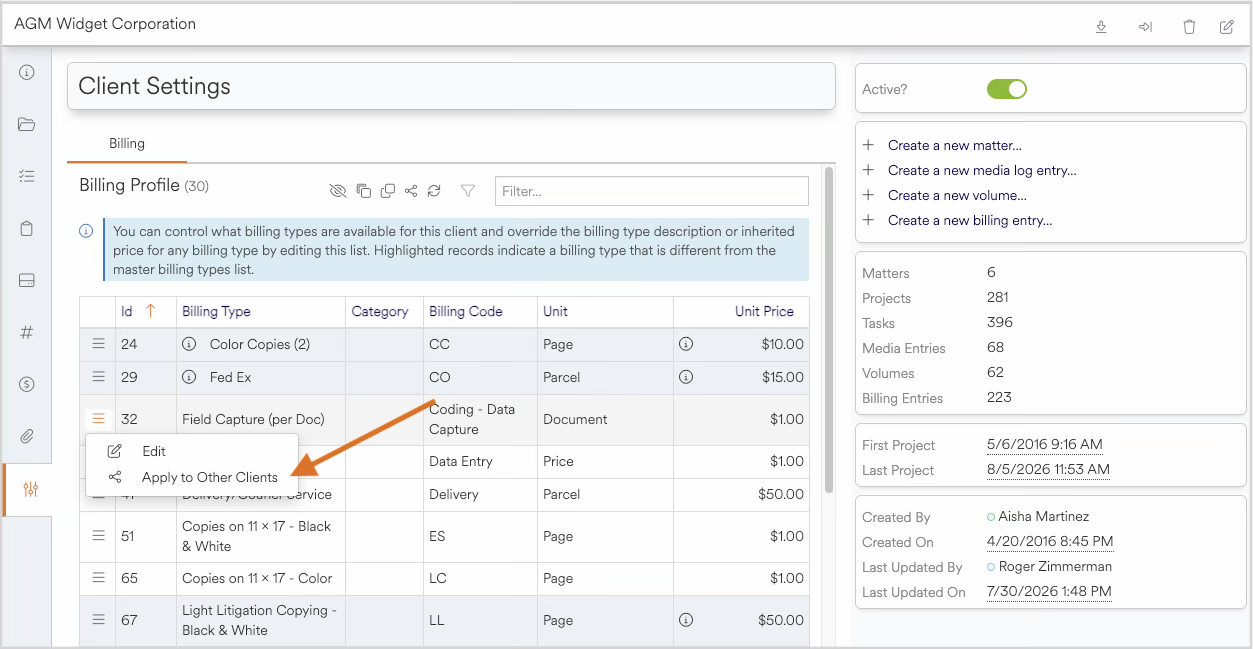The height and width of the screenshot is (649, 1253).
Task: Click Create a new volume link
Action: [x=957, y=195]
